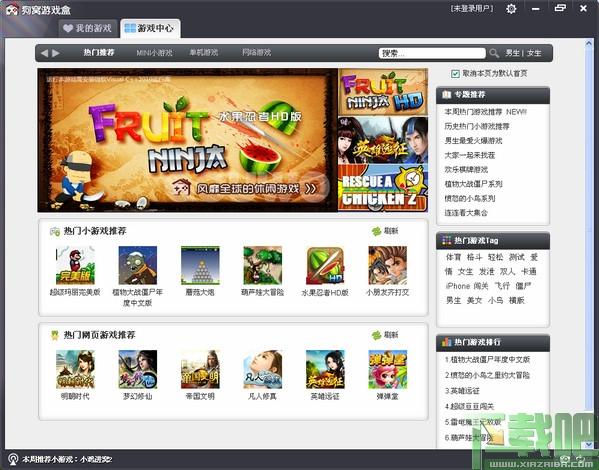Go forward with the right arrow

56,53
